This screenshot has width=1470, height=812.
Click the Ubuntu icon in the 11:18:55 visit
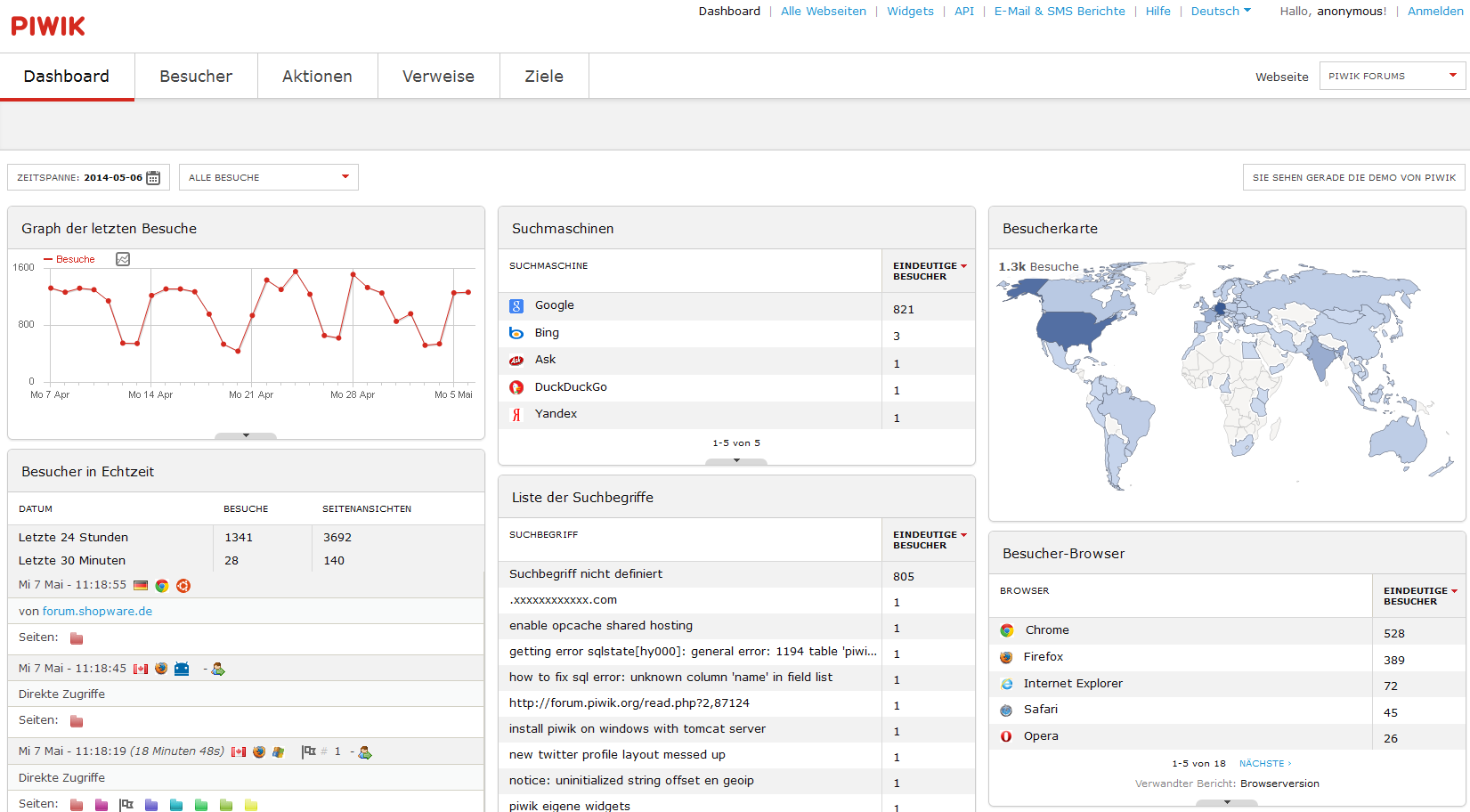[x=183, y=586]
